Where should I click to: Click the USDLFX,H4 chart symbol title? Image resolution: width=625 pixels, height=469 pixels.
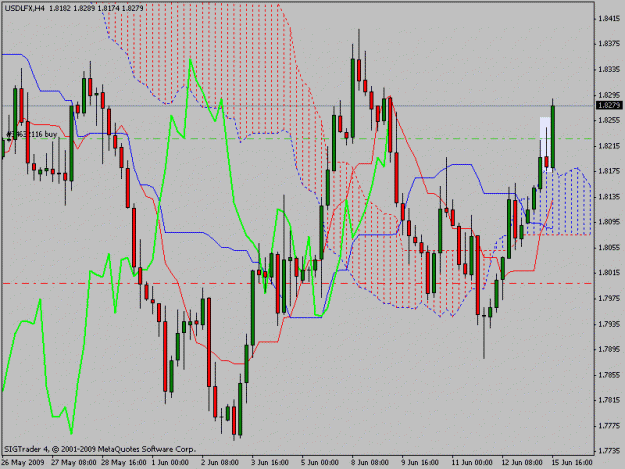coord(24,8)
